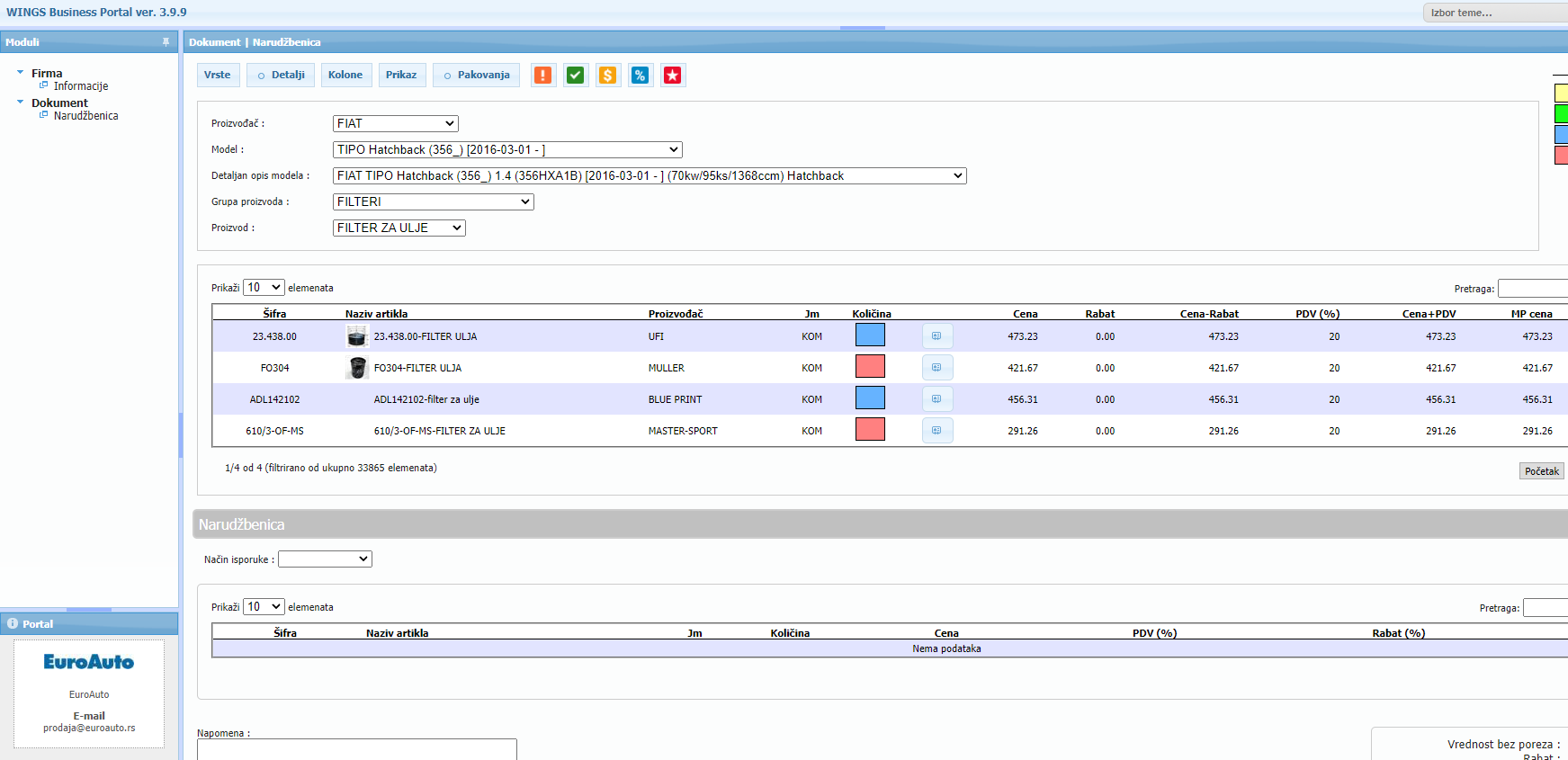Screen dimensions: 1568x760
Task: Click the blue percent icon
Action: [640, 76]
